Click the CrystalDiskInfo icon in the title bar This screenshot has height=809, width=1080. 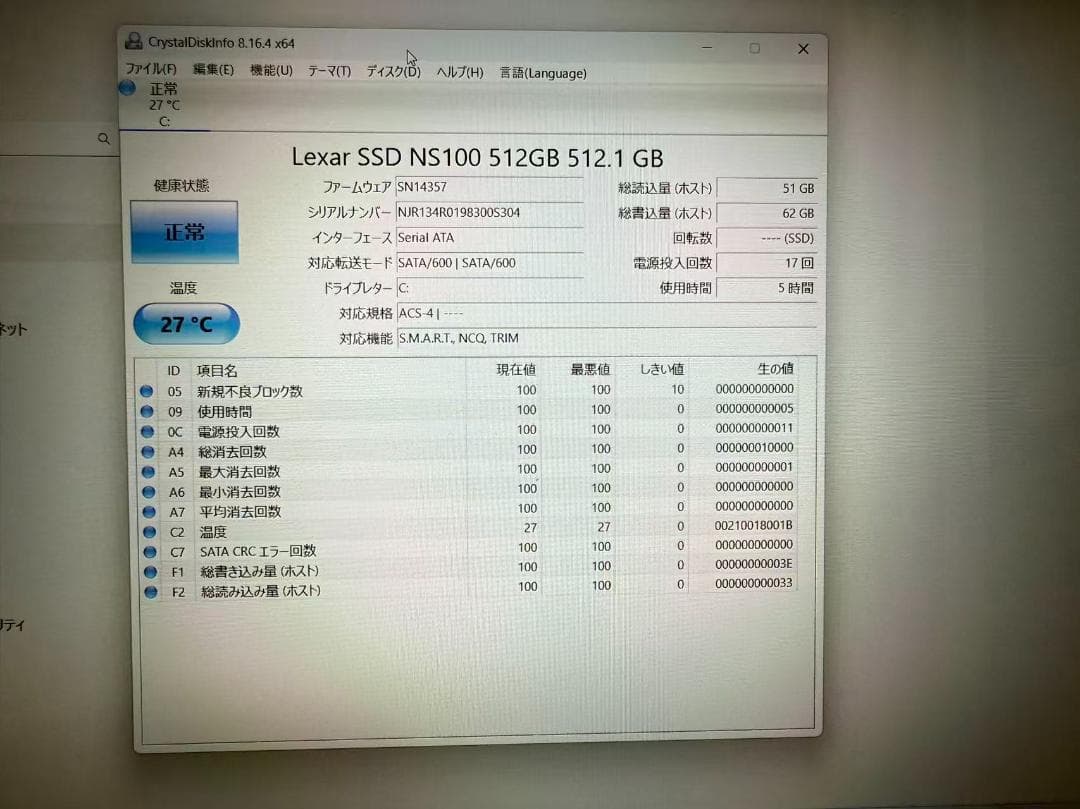click(x=134, y=40)
